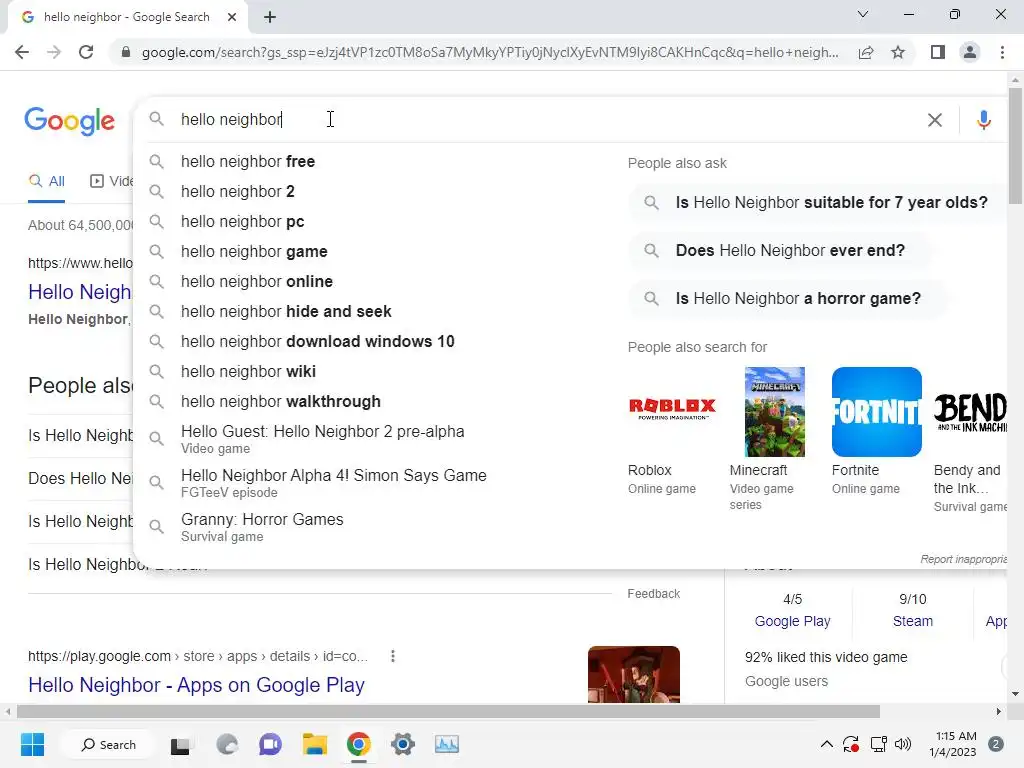The image size is (1024, 768).
Task: Open the Roblox logo thumbnail
Action: [x=673, y=411]
